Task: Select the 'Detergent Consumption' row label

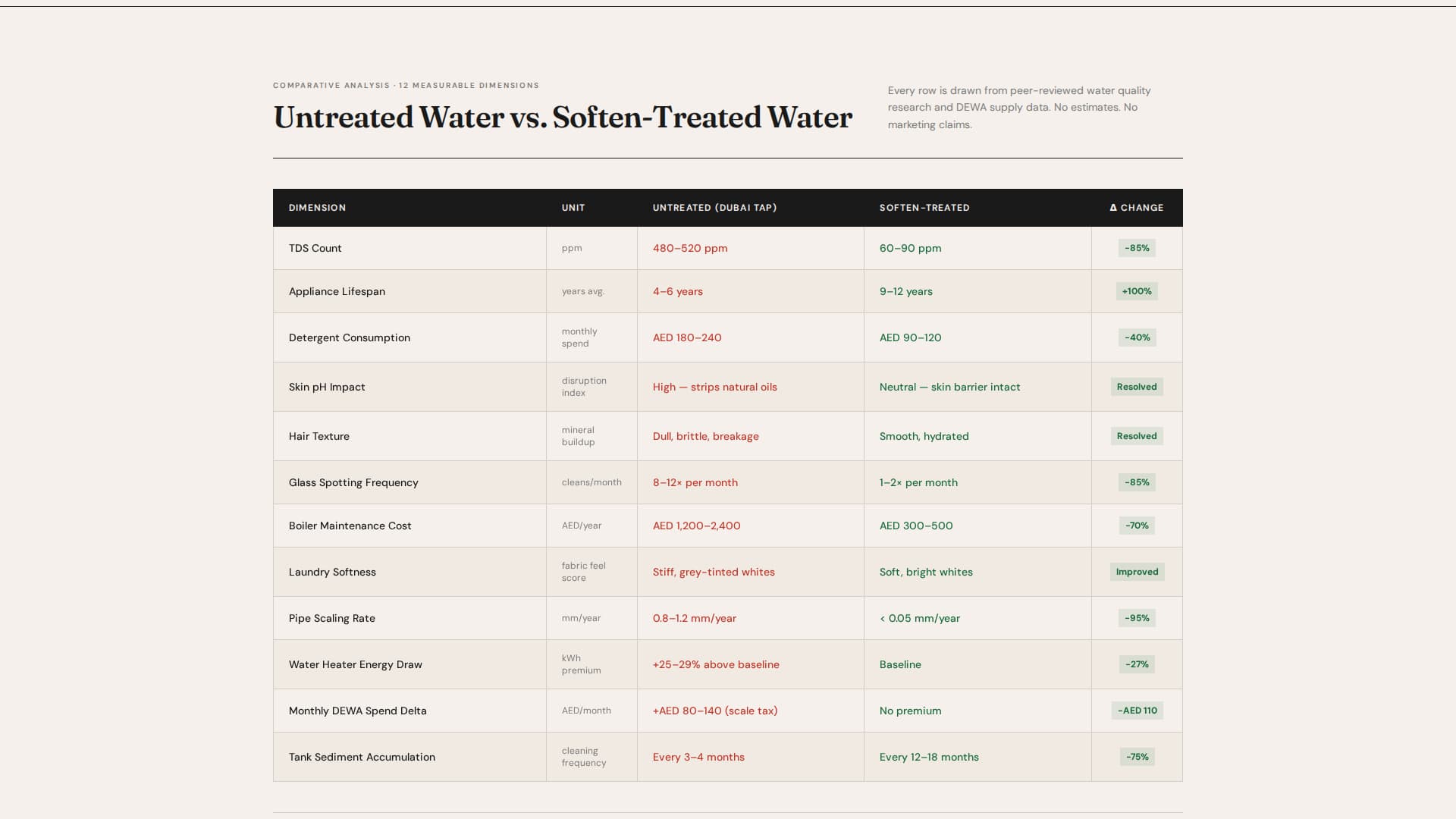Action: pyautogui.click(x=349, y=337)
